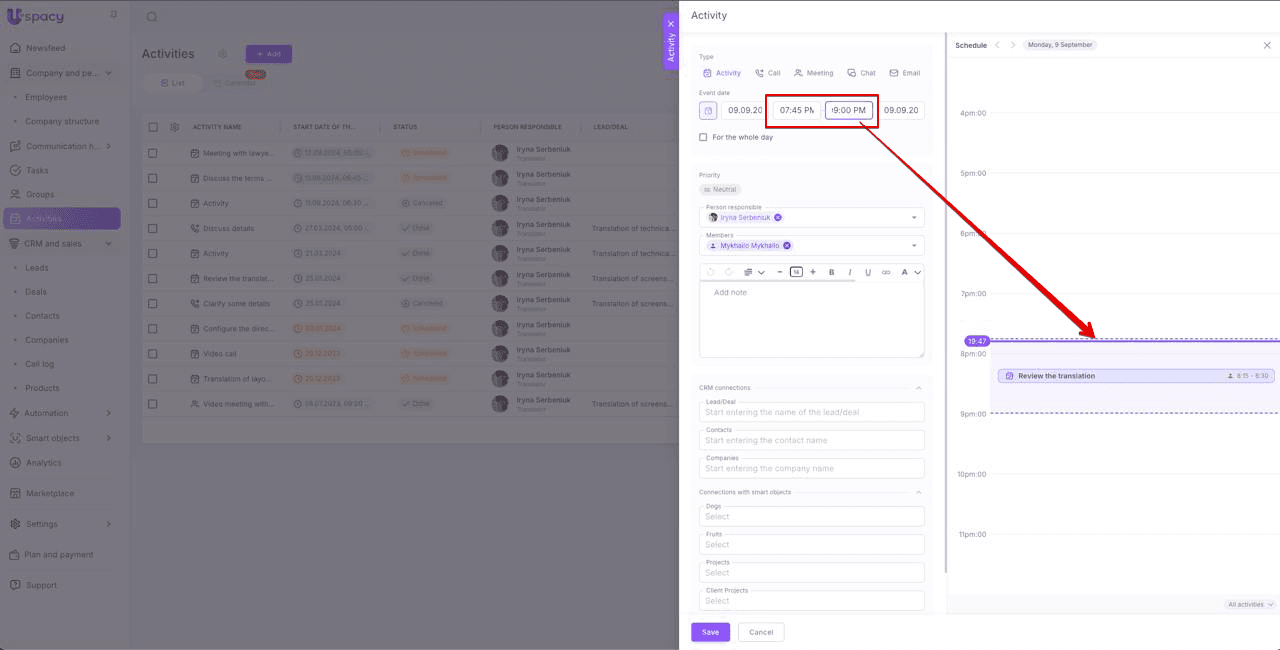This screenshot has width=1280, height=650.
Task: Open the All activities filter dropdown
Action: [x=1250, y=604]
